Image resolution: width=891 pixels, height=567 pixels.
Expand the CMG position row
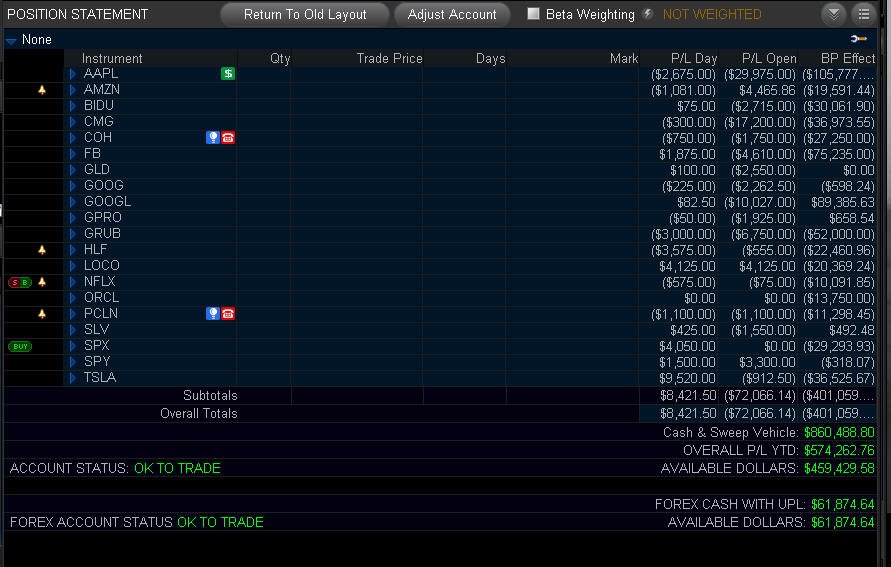click(73, 122)
